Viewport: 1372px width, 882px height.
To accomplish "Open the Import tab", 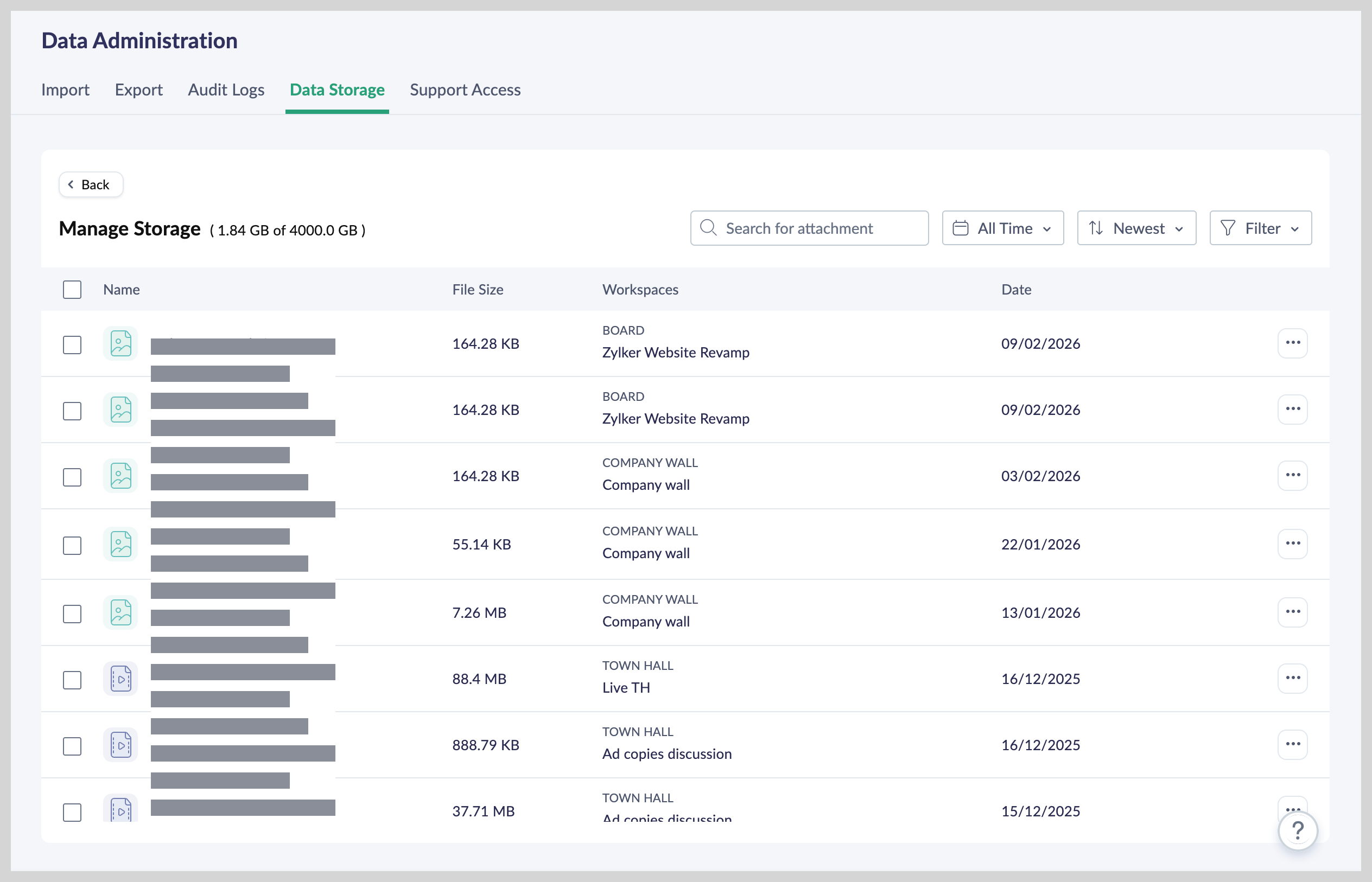I will pyautogui.click(x=65, y=90).
